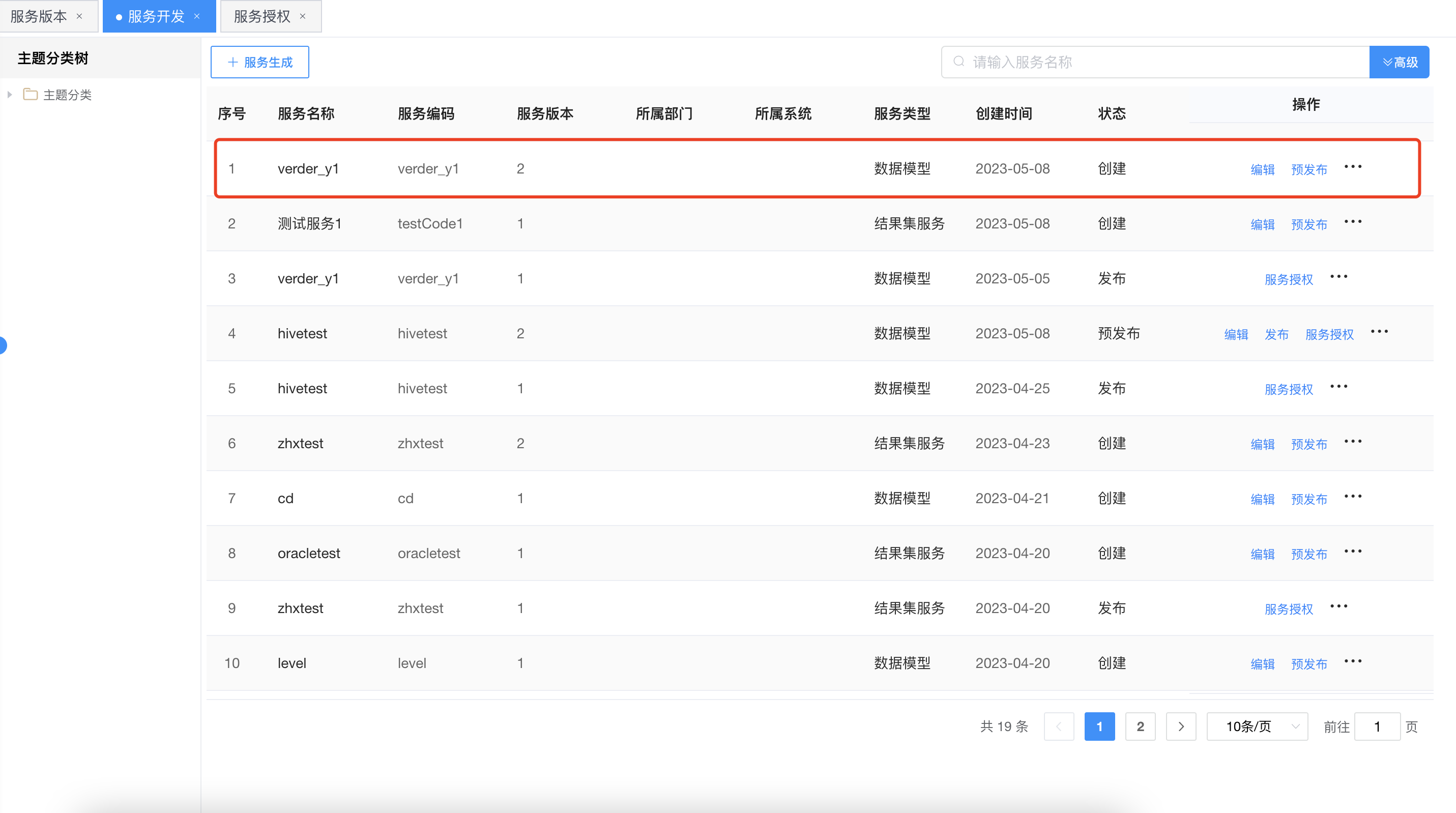Open more actions for oracletest row

1353,551
